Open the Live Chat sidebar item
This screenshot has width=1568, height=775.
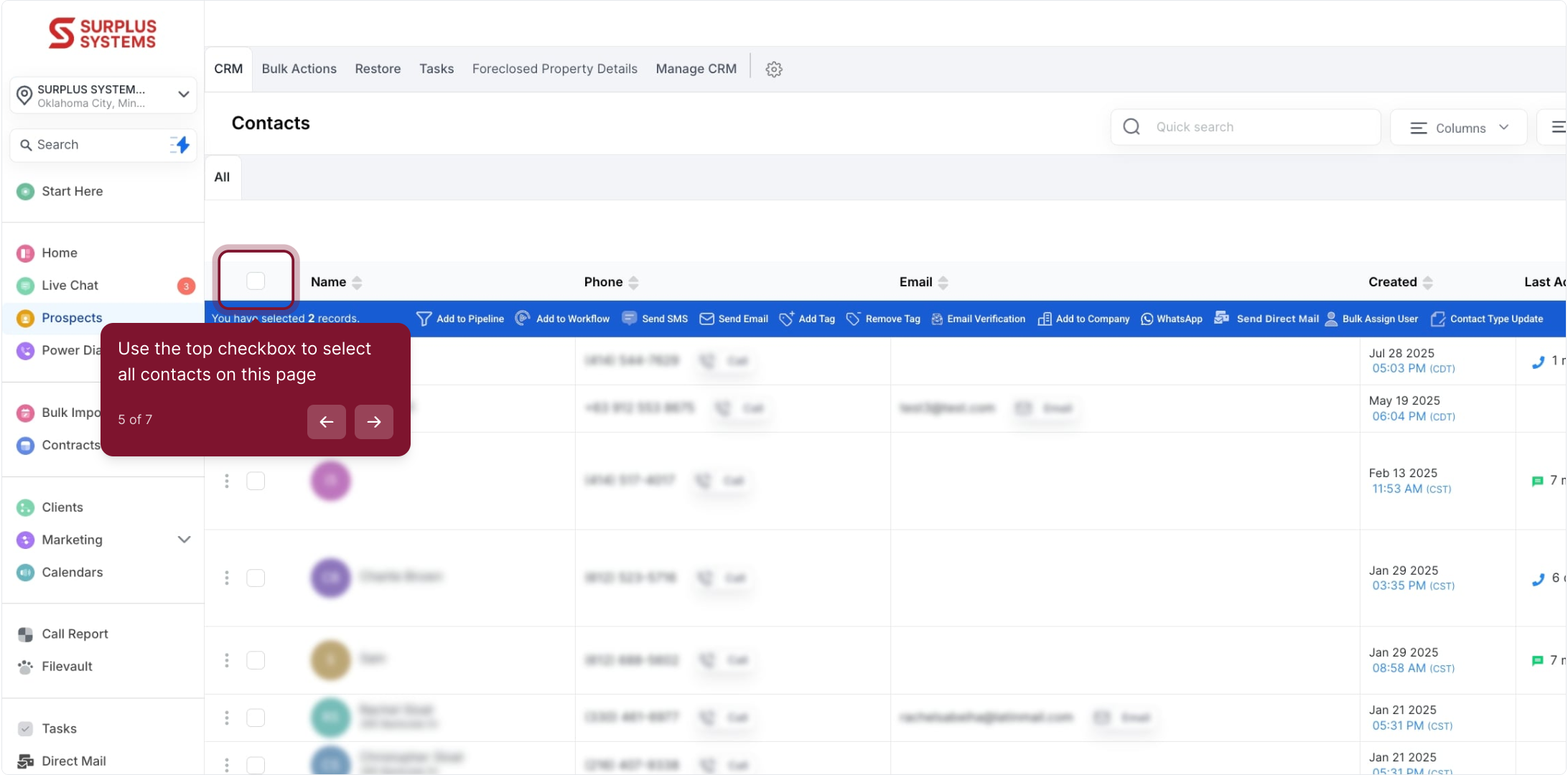coord(70,286)
